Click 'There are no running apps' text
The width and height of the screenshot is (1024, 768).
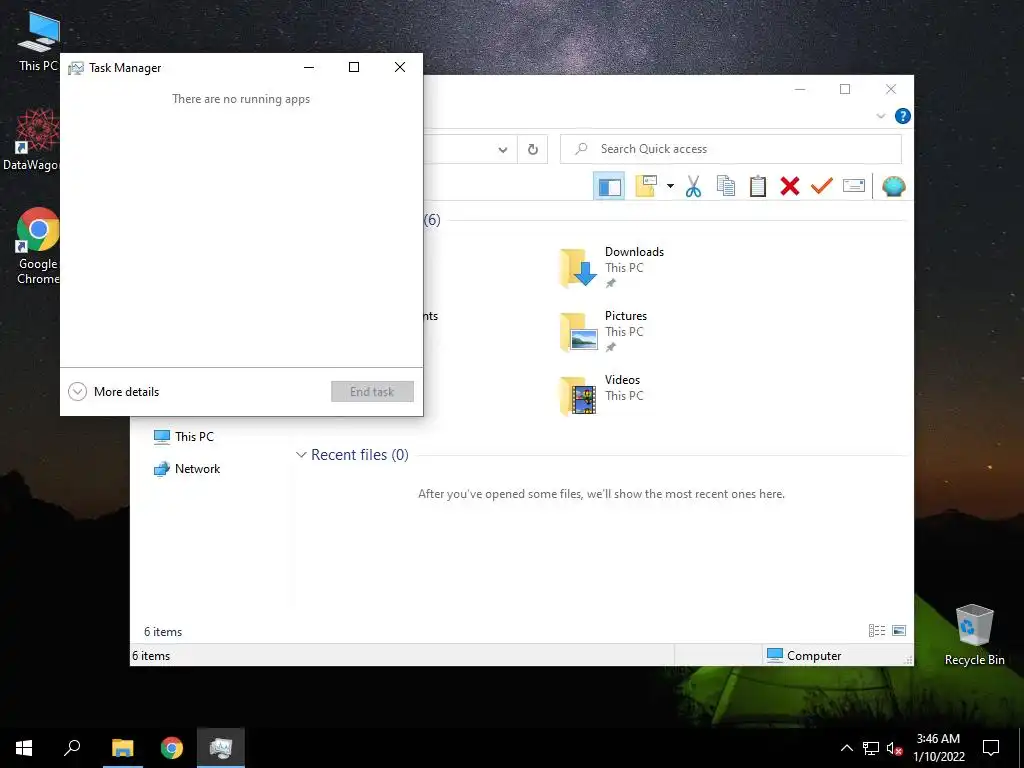pos(241,99)
